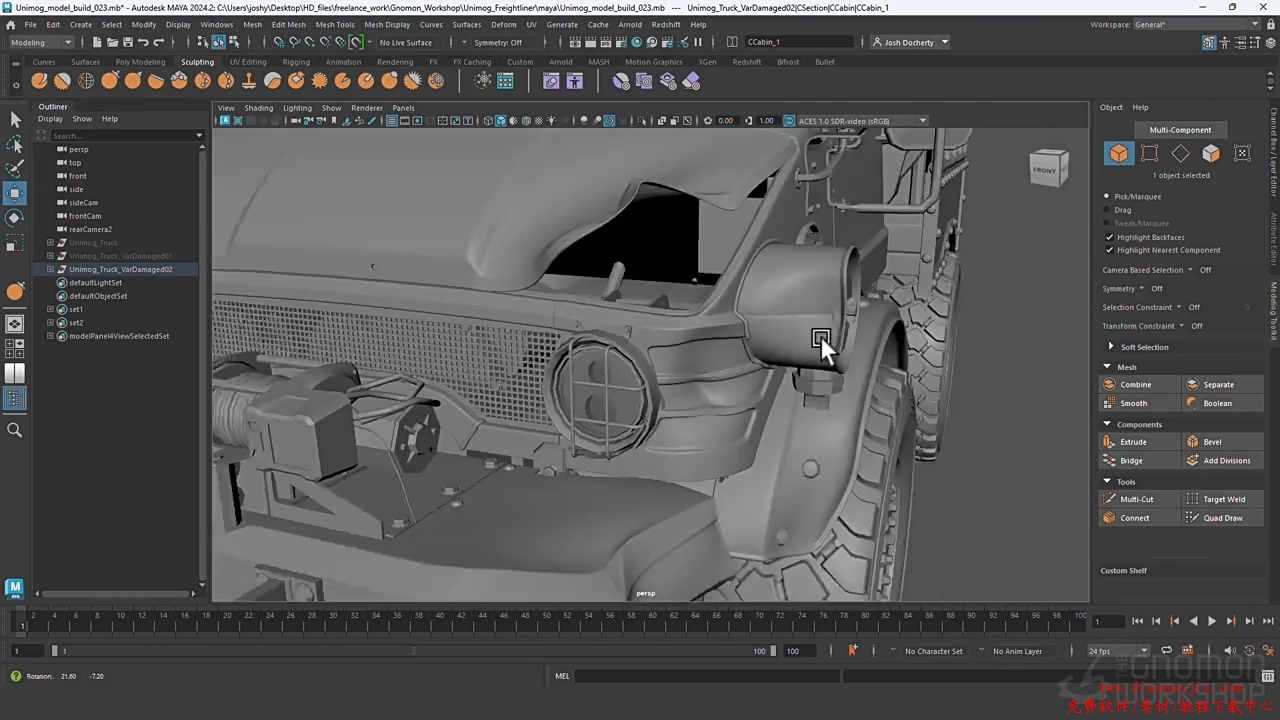1280x720 pixels.
Task: Open the Mesh Tools menu
Action: click(x=335, y=24)
